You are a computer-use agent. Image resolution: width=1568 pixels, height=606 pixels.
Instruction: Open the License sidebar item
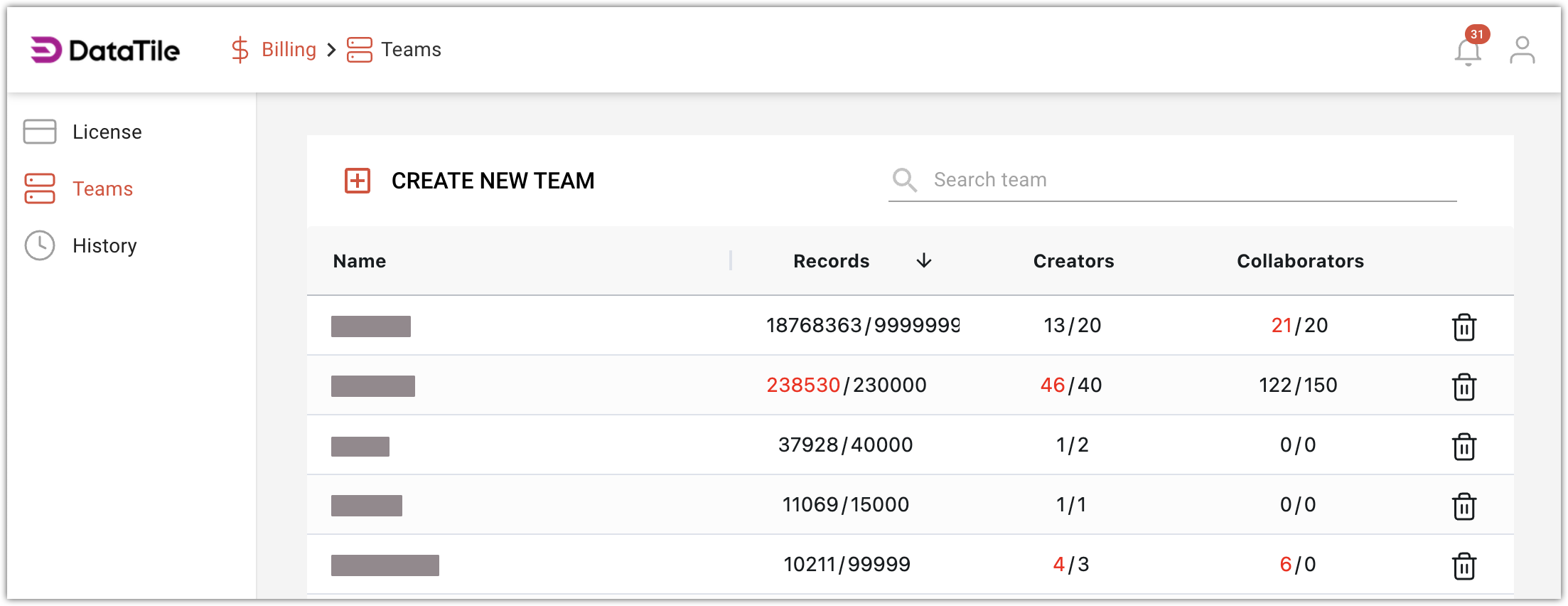pyautogui.click(x=107, y=132)
